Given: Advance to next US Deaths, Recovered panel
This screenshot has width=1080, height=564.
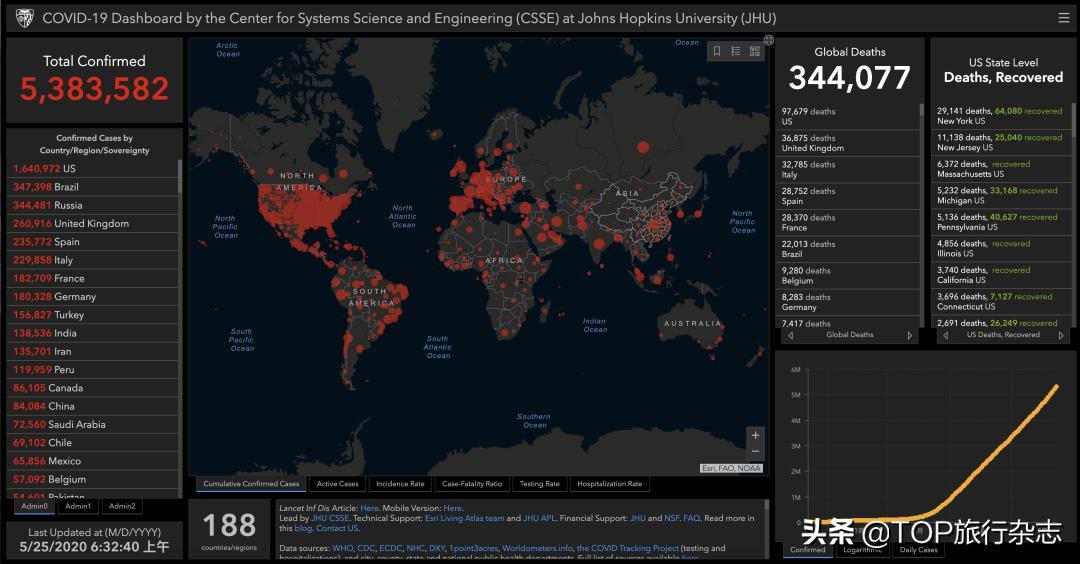Looking at the screenshot, I should pyautogui.click(x=1063, y=336).
